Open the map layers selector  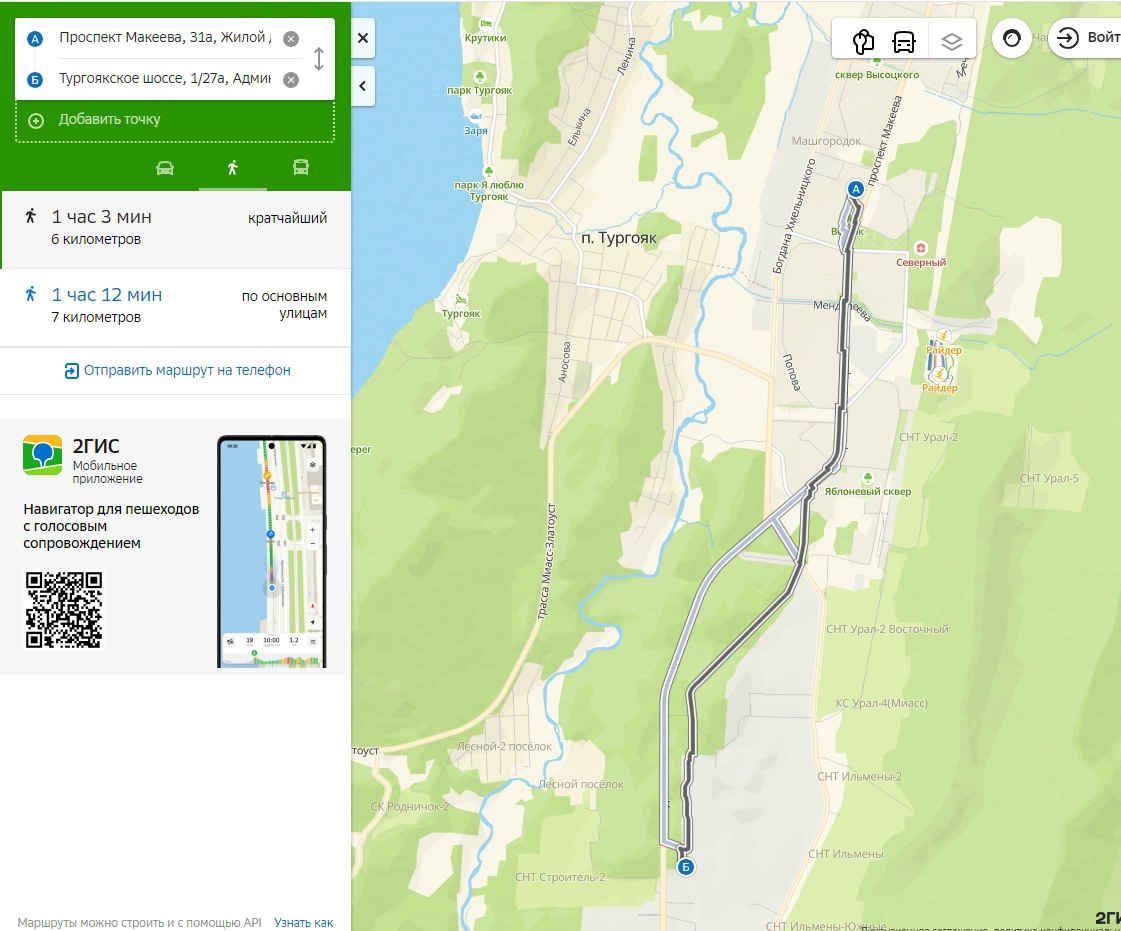[951, 41]
